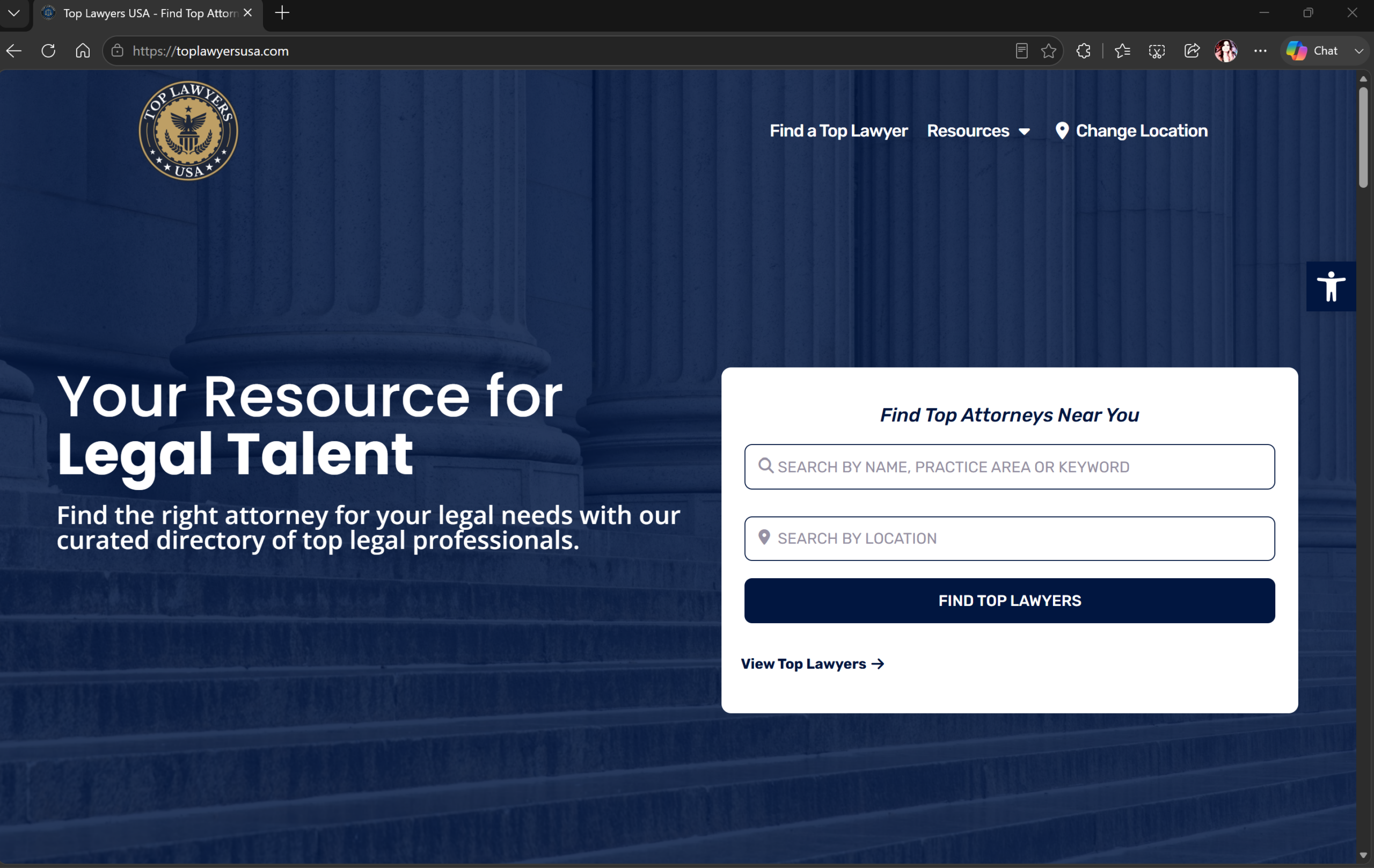This screenshot has width=1374, height=868.
Task: Open the tab search dropdown arrow
Action: point(14,12)
